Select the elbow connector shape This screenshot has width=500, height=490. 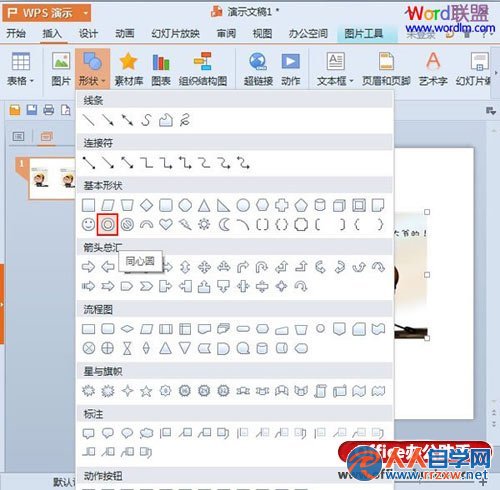[146, 163]
